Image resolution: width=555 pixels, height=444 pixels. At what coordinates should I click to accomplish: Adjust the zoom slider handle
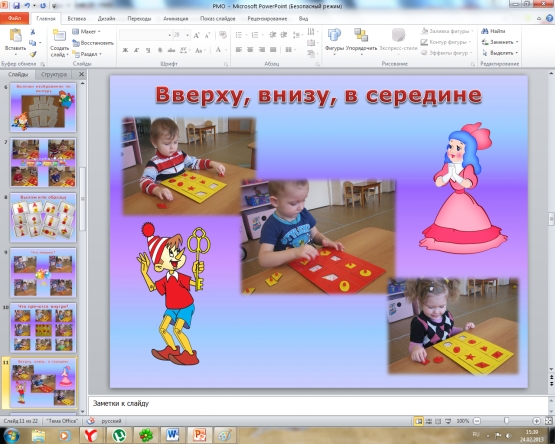click(507, 421)
